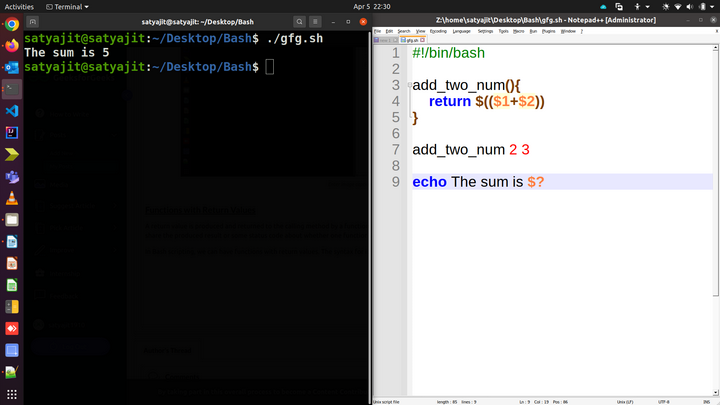Open the Edit menu in Notepad++
This screenshot has height=405, width=720.
pyautogui.click(x=389, y=31)
